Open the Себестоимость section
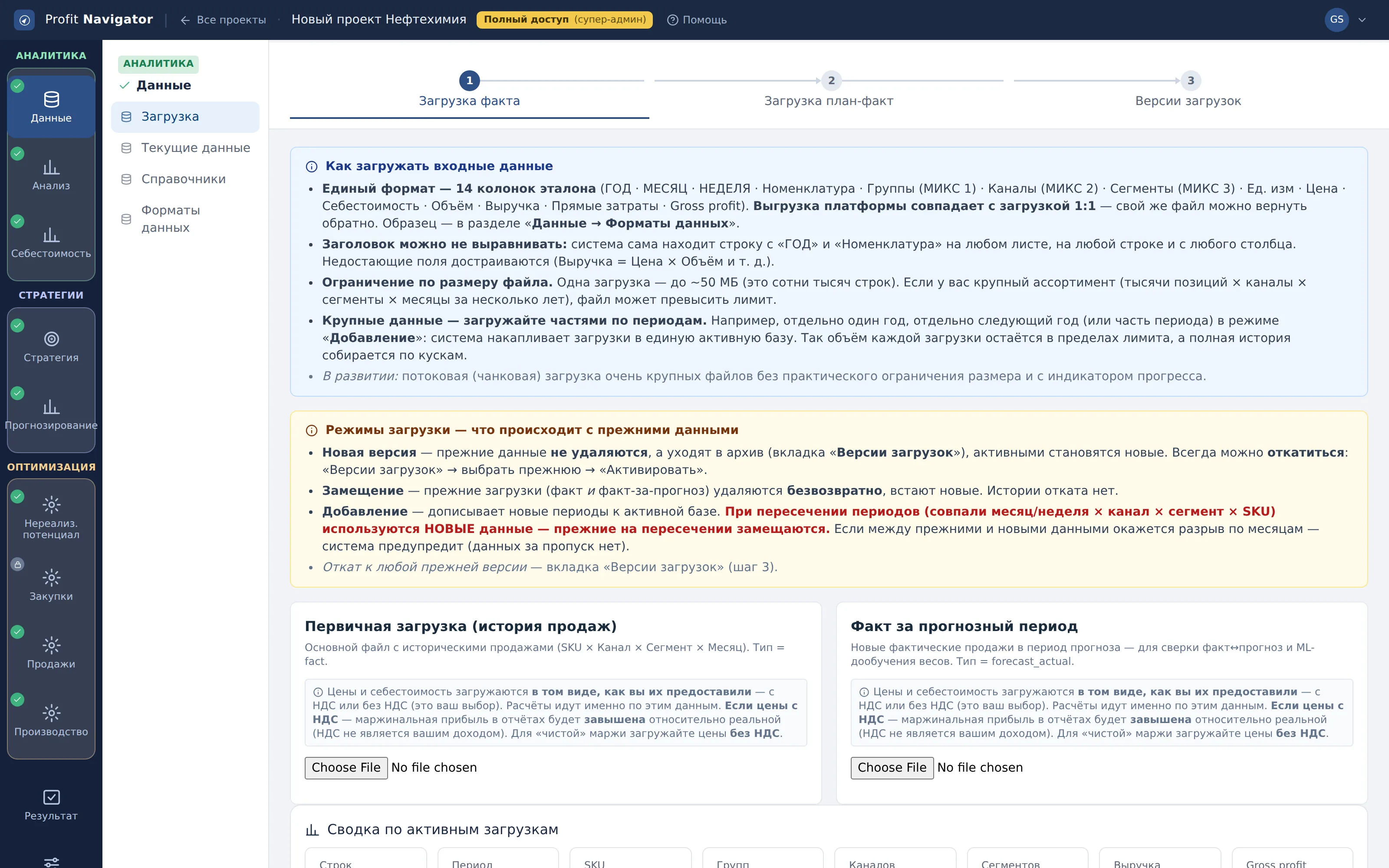 tap(51, 242)
